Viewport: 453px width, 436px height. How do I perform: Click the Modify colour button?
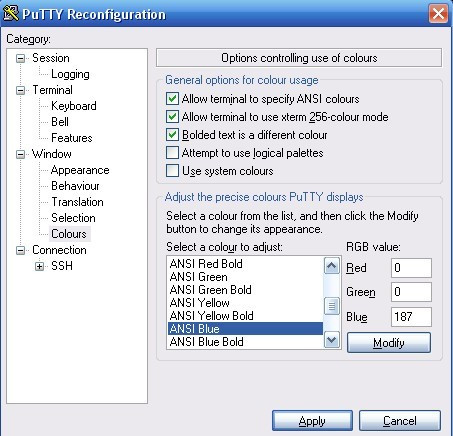389,342
